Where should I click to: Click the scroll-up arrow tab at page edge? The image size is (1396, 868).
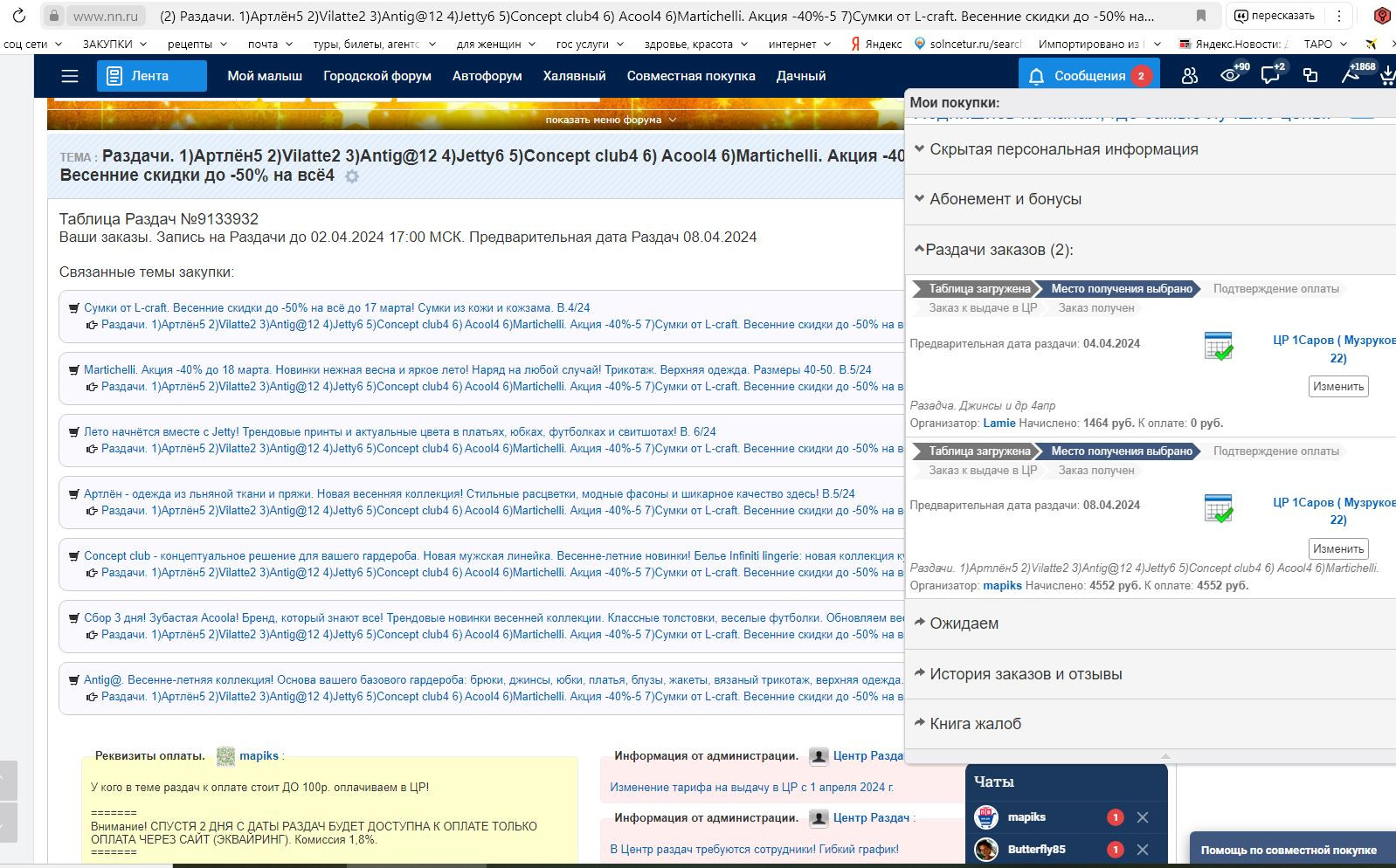click(x=8, y=780)
